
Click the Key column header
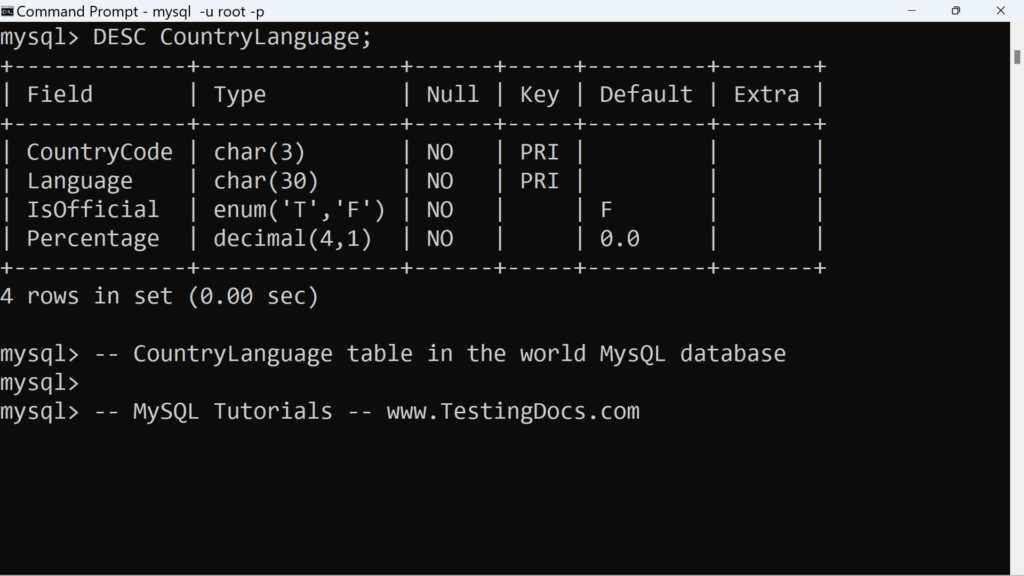click(539, 93)
